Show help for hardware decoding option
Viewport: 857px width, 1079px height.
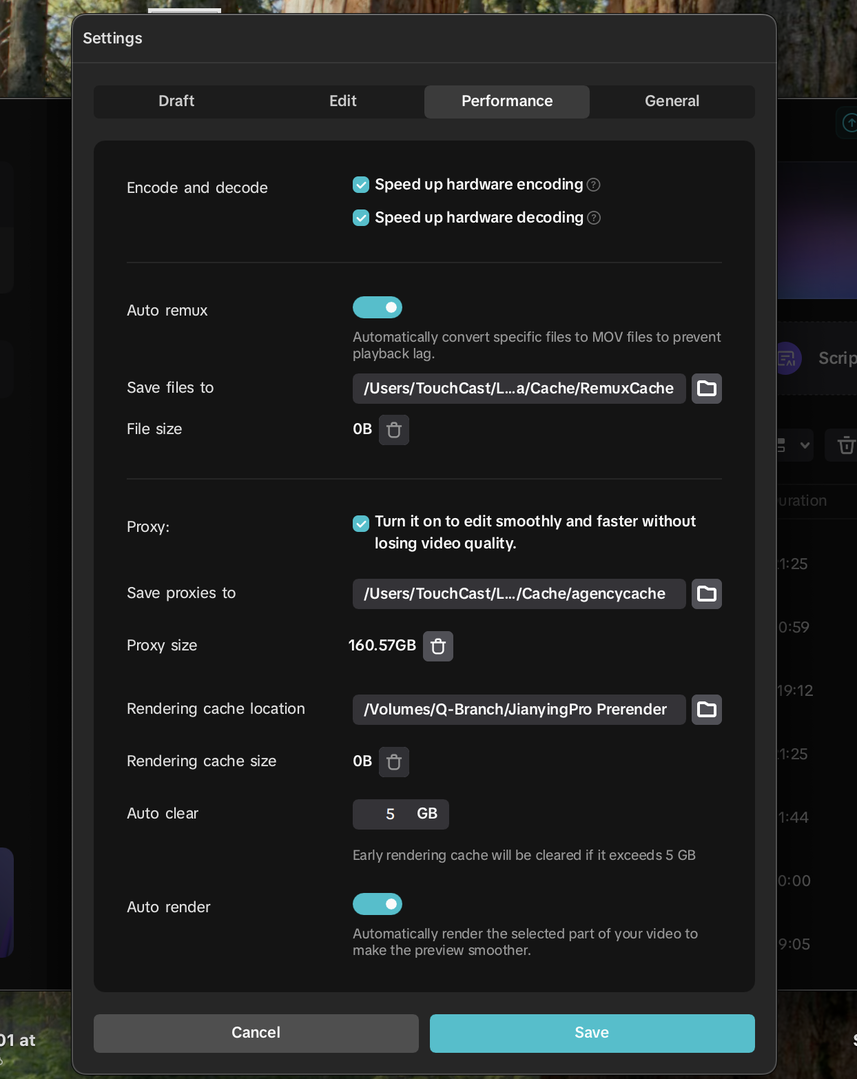point(593,217)
